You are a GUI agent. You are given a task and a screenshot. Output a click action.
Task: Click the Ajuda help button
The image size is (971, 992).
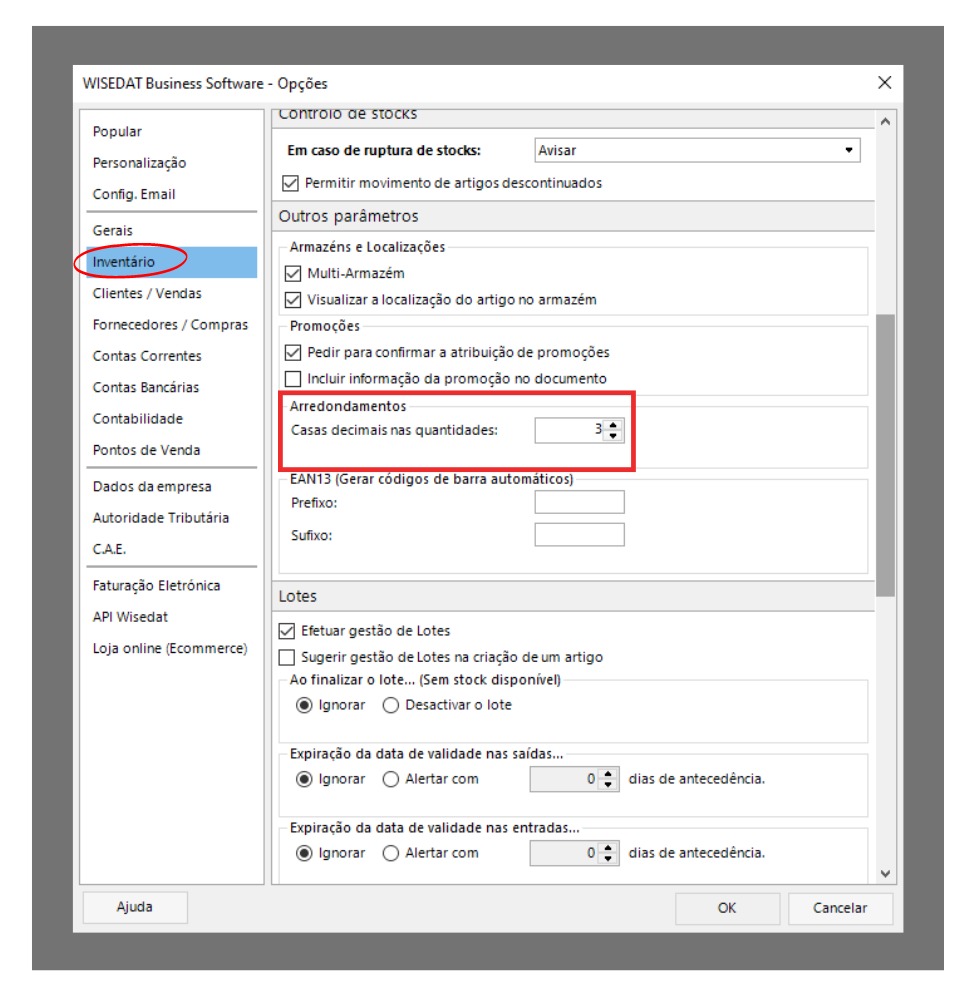pos(135,907)
